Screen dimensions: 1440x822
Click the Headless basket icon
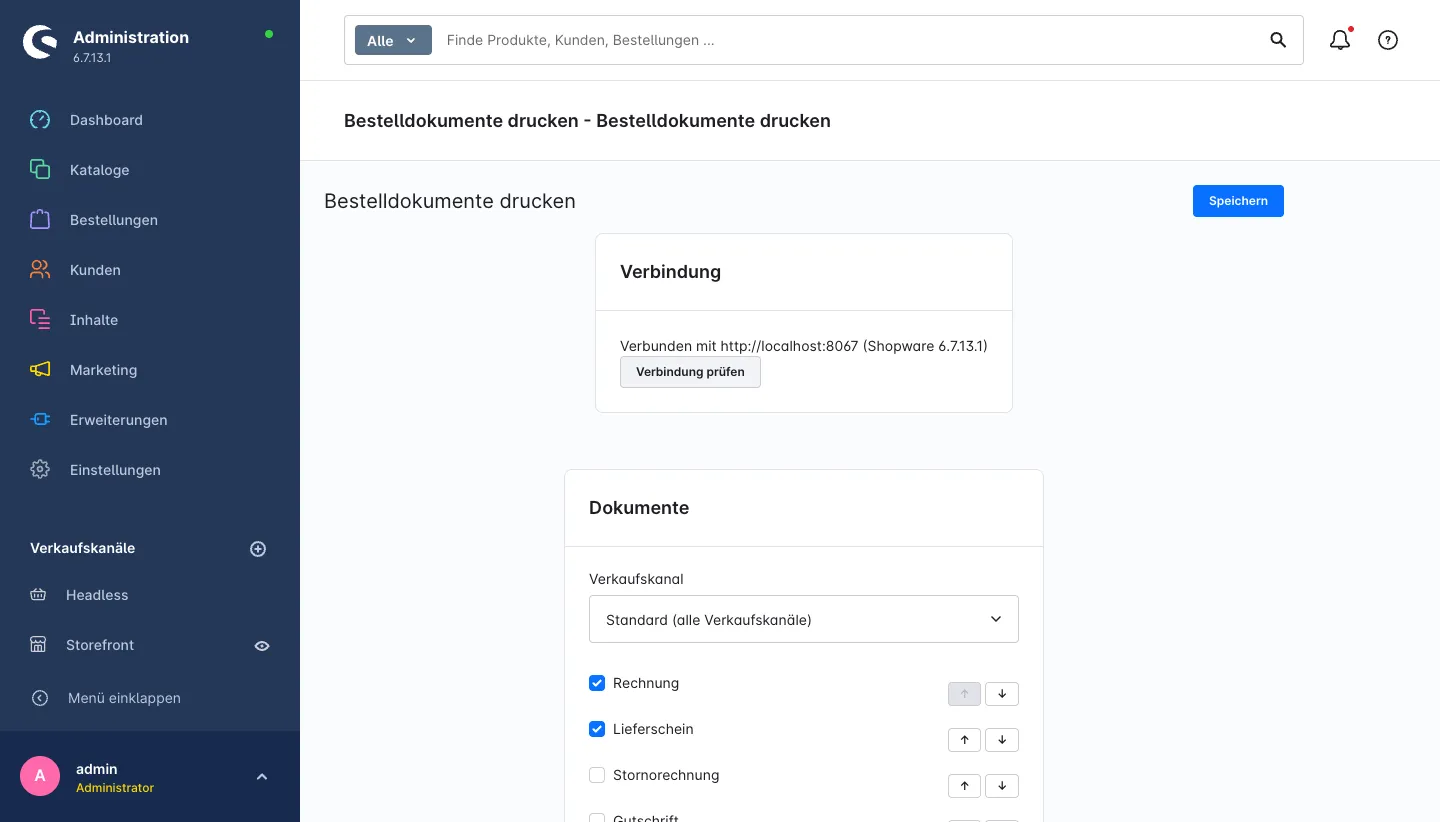click(38, 595)
